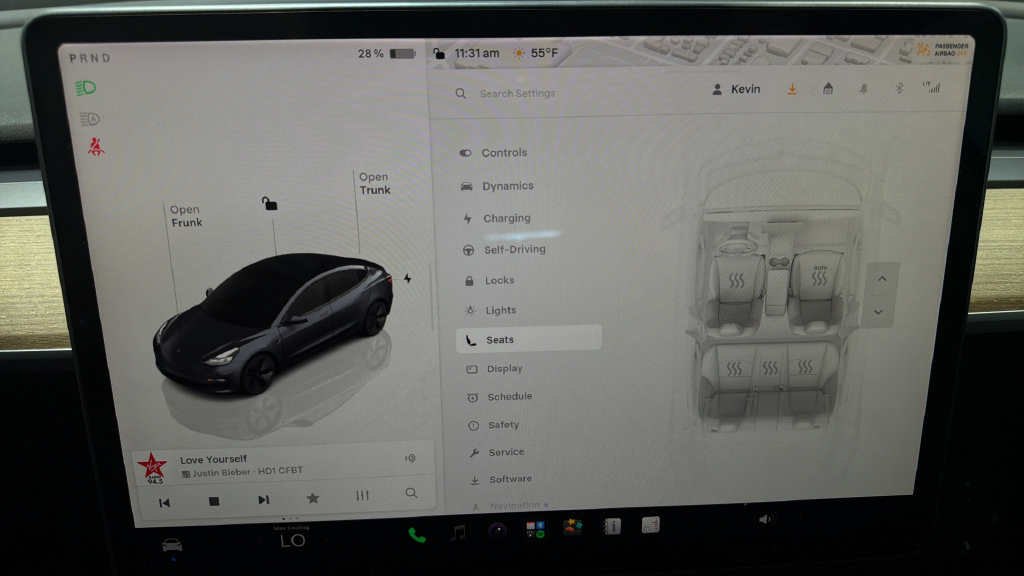
Task: Favorite the current station with the star
Action: [x=313, y=498]
